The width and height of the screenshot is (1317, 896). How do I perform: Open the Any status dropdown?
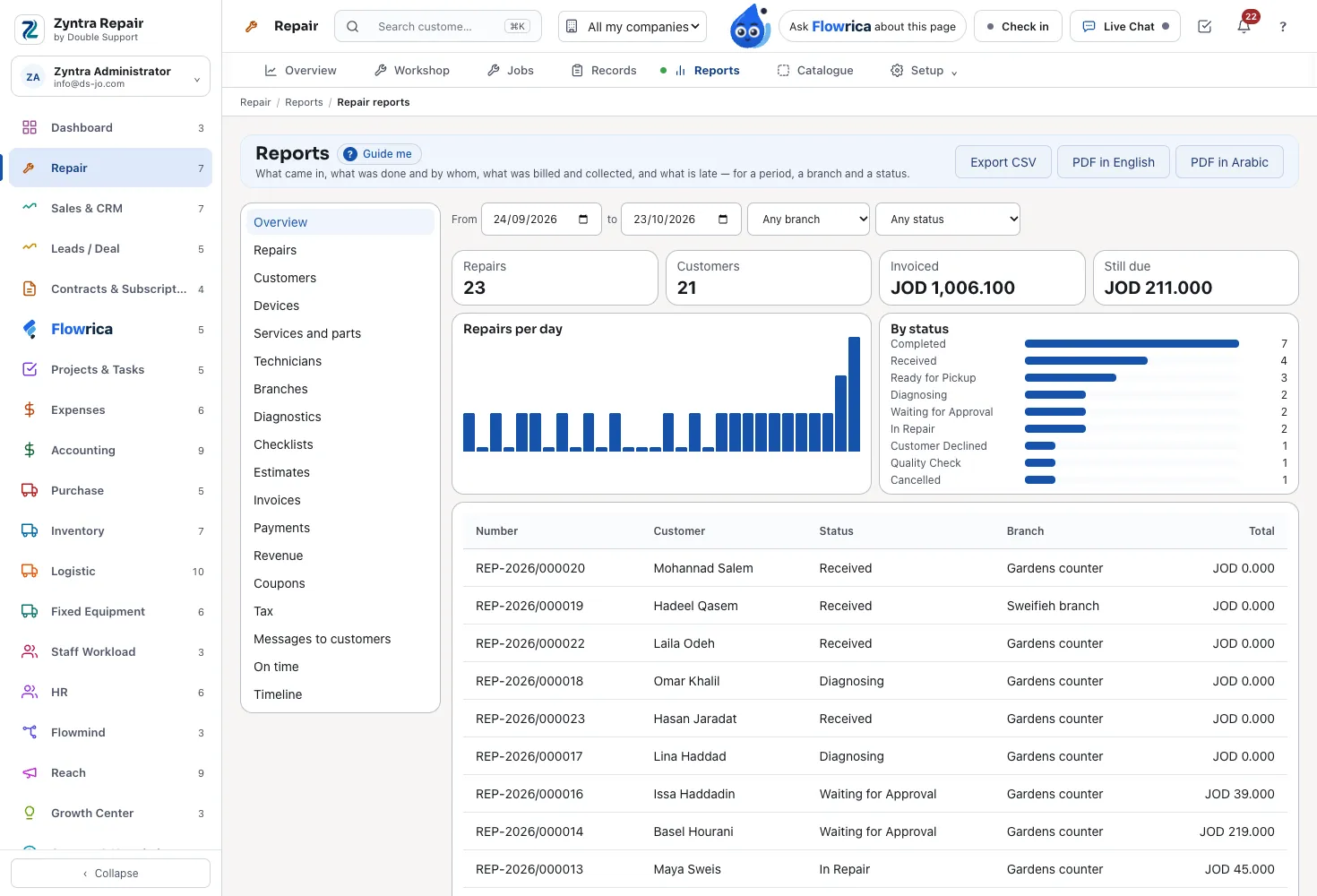pyautogui.click(x=948, y=220)
